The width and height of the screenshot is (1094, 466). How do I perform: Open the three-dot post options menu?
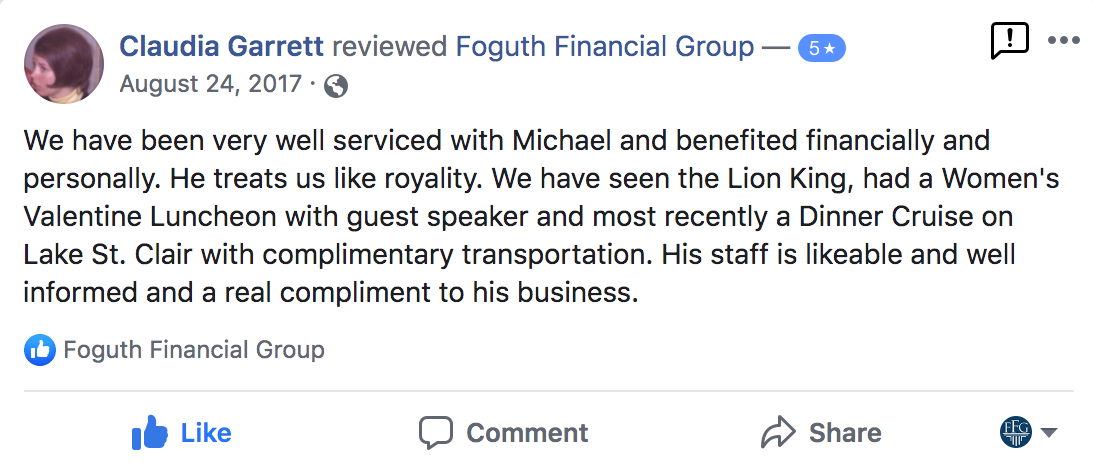[1063, 41]
